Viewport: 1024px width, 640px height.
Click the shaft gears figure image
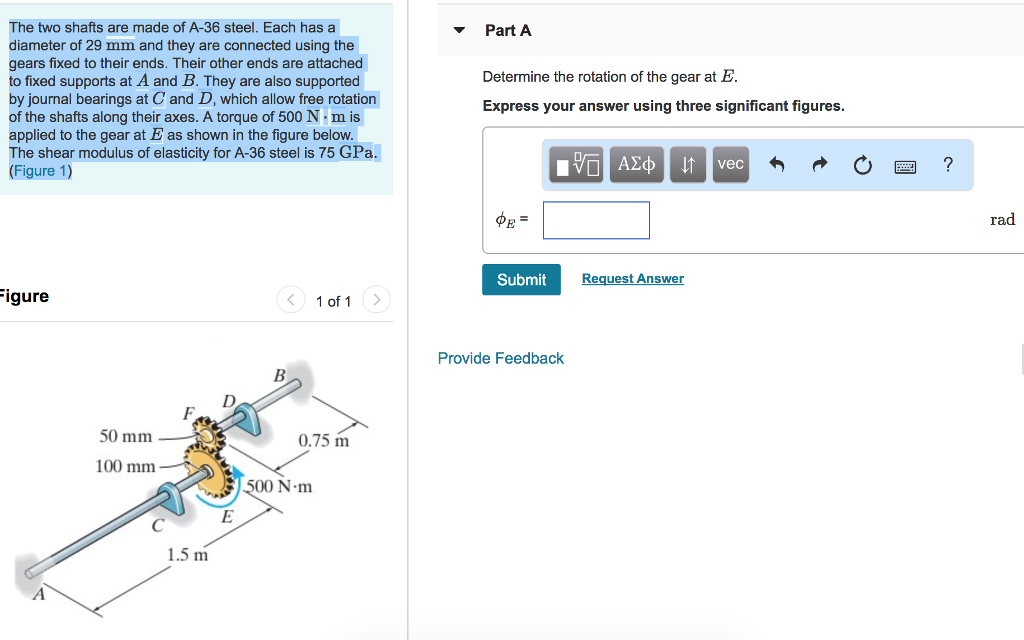pyautogui.click(x=200, y=480)
